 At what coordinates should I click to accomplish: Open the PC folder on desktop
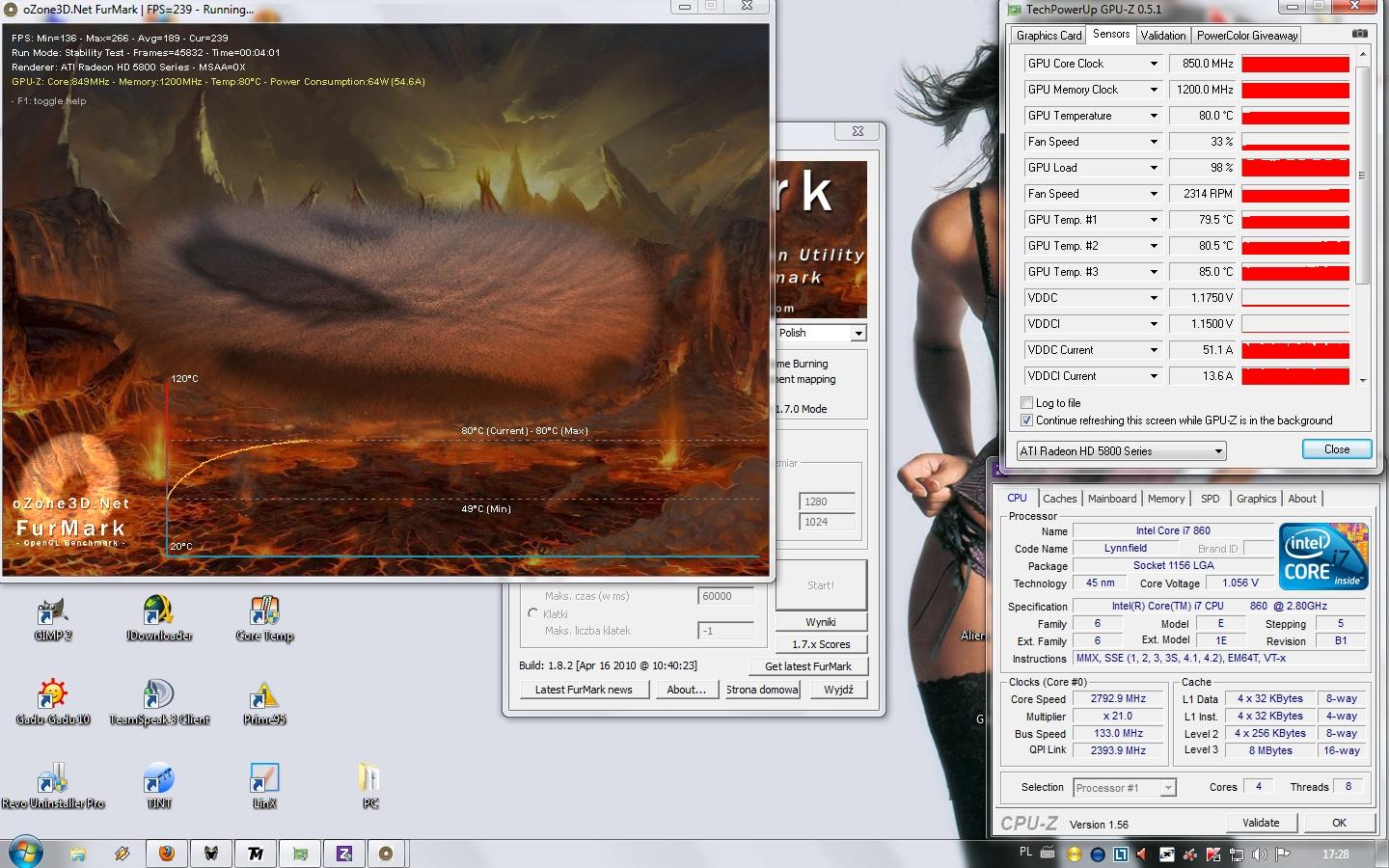click(x=369, y=786)
